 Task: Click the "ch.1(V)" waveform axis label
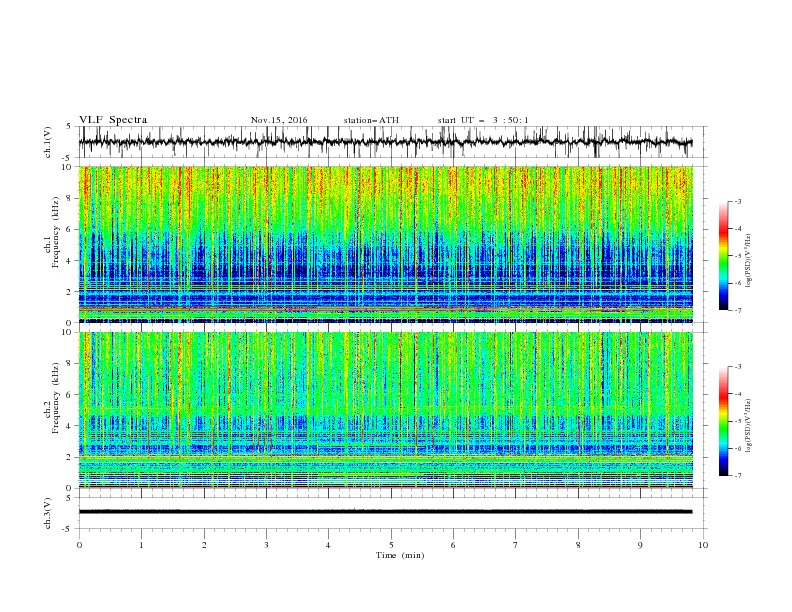[48, 142]
